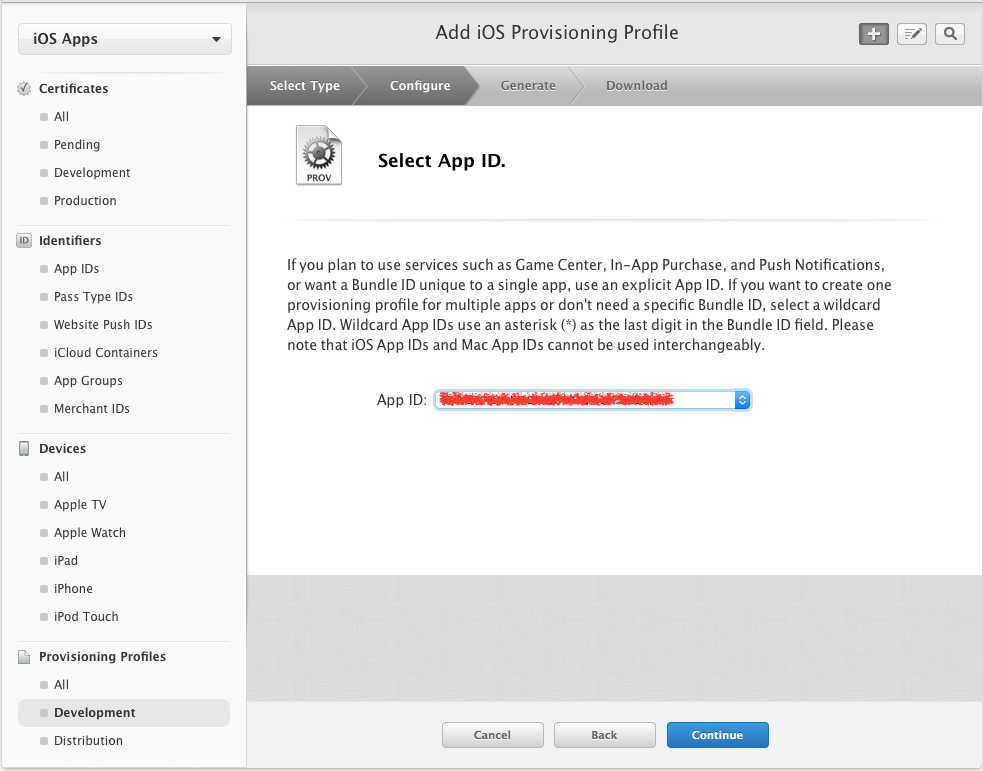Open App Groups

pyautogui.click(x=88, y=380)
